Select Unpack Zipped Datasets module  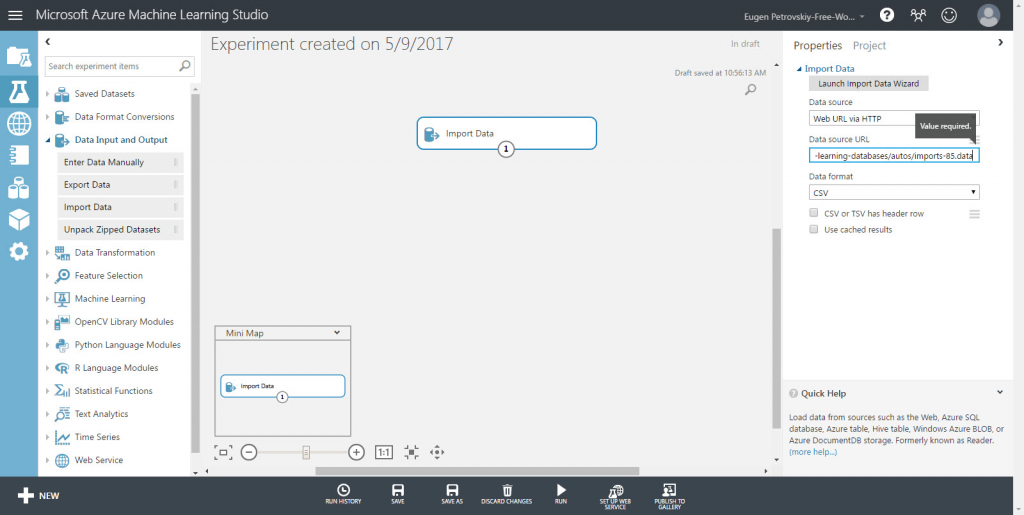pyautogui.click(x=120, y=230)
